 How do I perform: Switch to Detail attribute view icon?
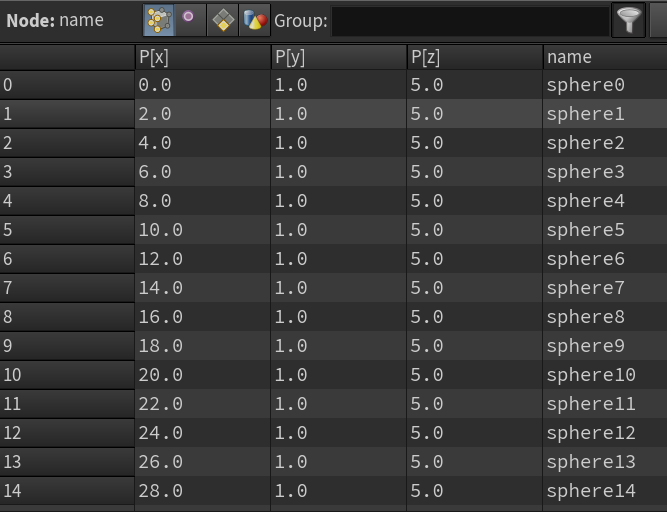coord(255,20)
